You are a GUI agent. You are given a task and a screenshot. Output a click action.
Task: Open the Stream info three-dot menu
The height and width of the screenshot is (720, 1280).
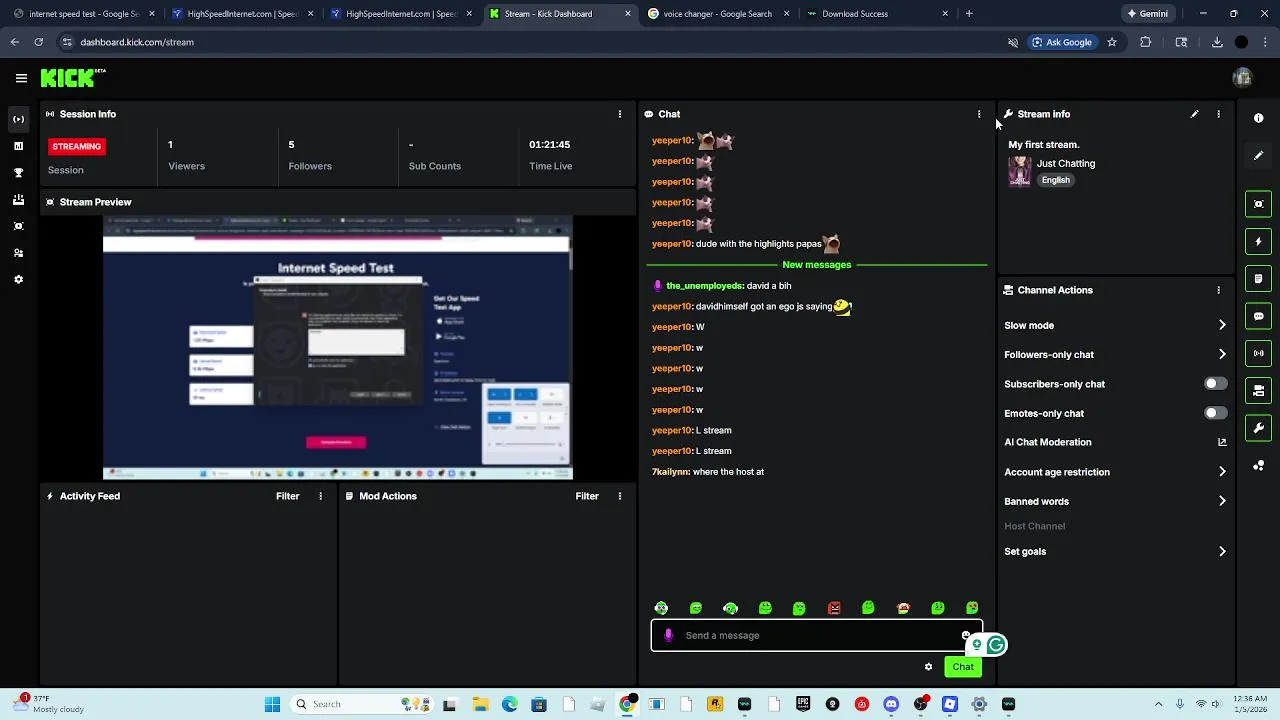pyautogui.click(x=1218, y=114)
